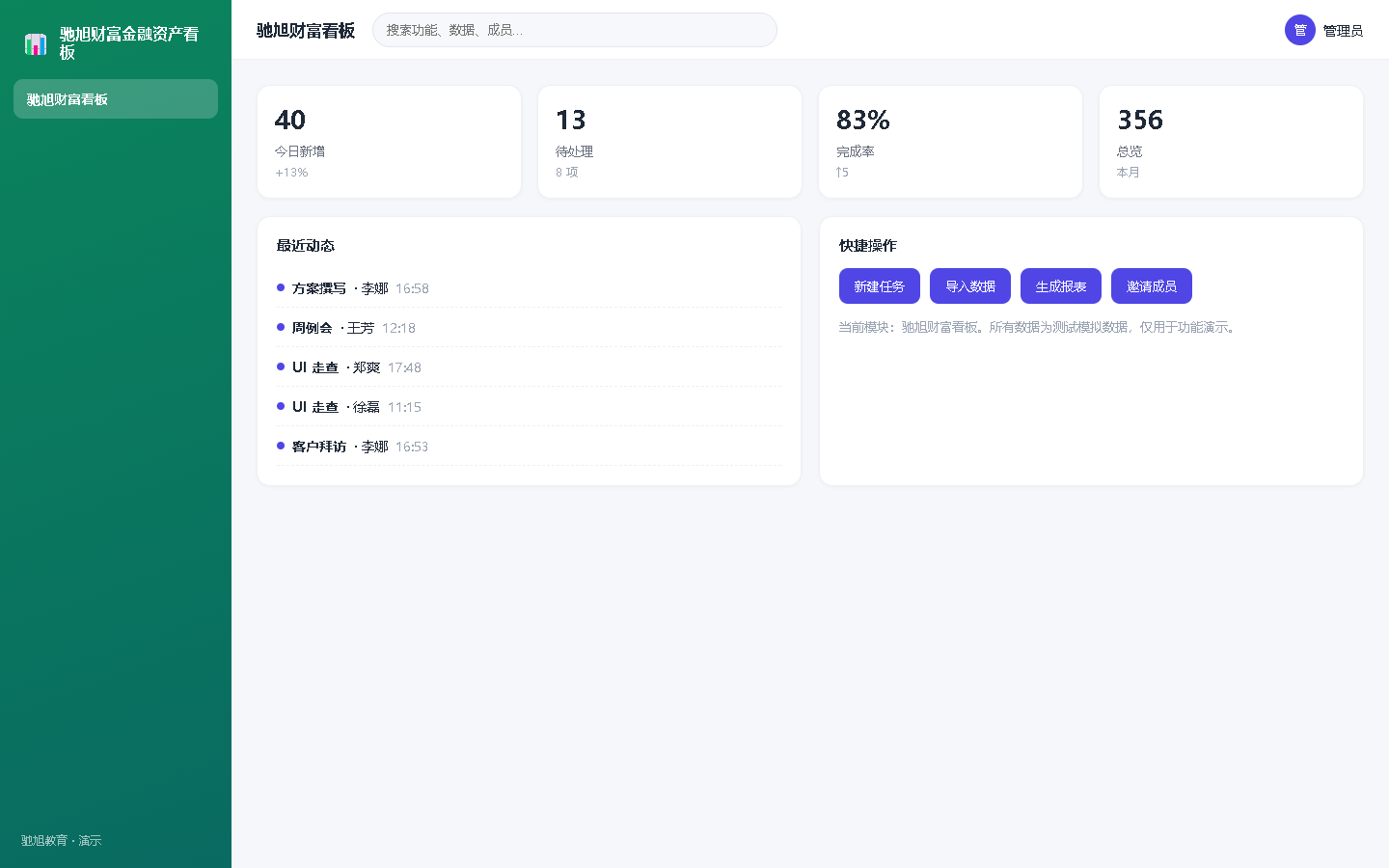Select the 周例会 王芳 activity entry
The height and width of the screenshot is (868, 1389).
click(529, 328)
